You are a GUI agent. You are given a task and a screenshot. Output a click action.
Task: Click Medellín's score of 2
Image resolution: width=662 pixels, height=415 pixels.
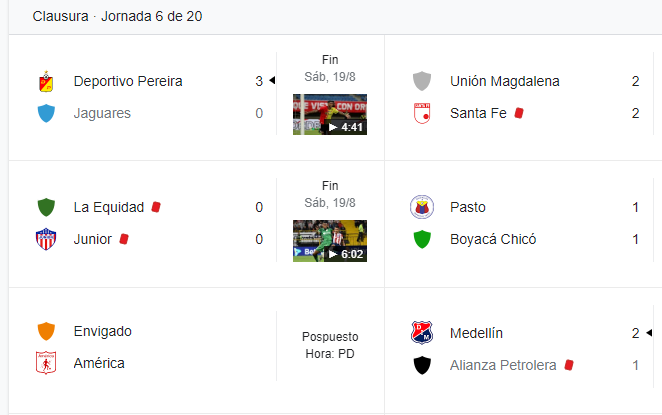(x=635, y=333)
